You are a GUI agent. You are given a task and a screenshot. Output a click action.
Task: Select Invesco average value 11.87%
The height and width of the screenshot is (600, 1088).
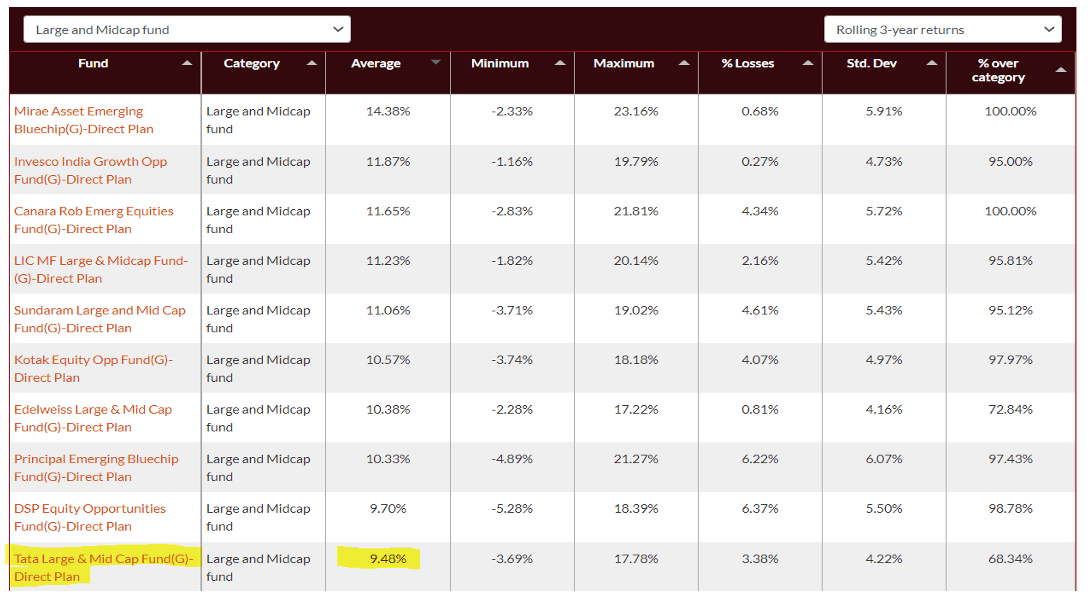[388, 161]
